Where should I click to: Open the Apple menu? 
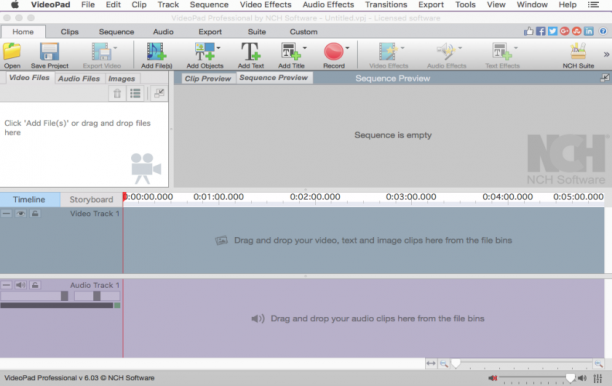14,5
